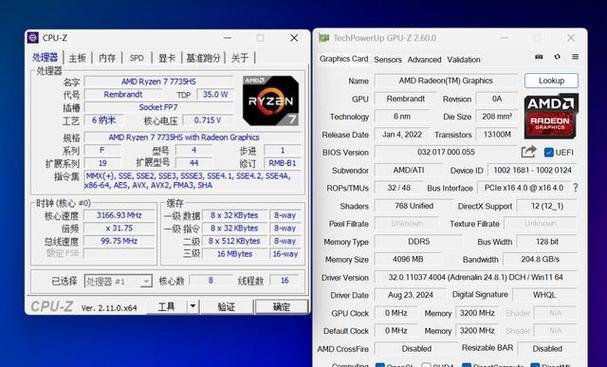This screenshot has width=607, height=367.
Task: Click the BIOS Version field 032.017.000.055
Action: tap(446, 152)
